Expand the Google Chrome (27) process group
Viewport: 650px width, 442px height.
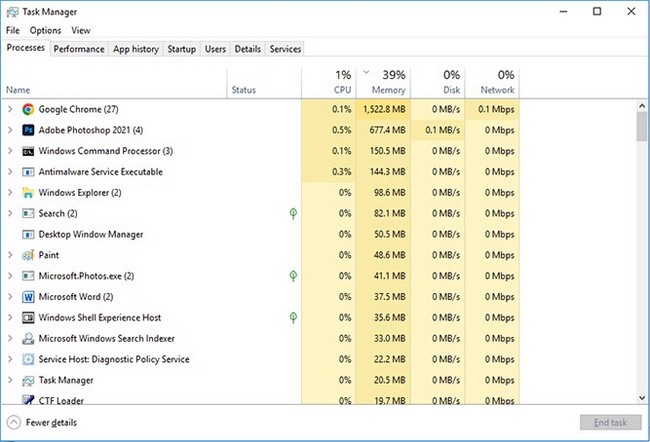pos(10,109)
